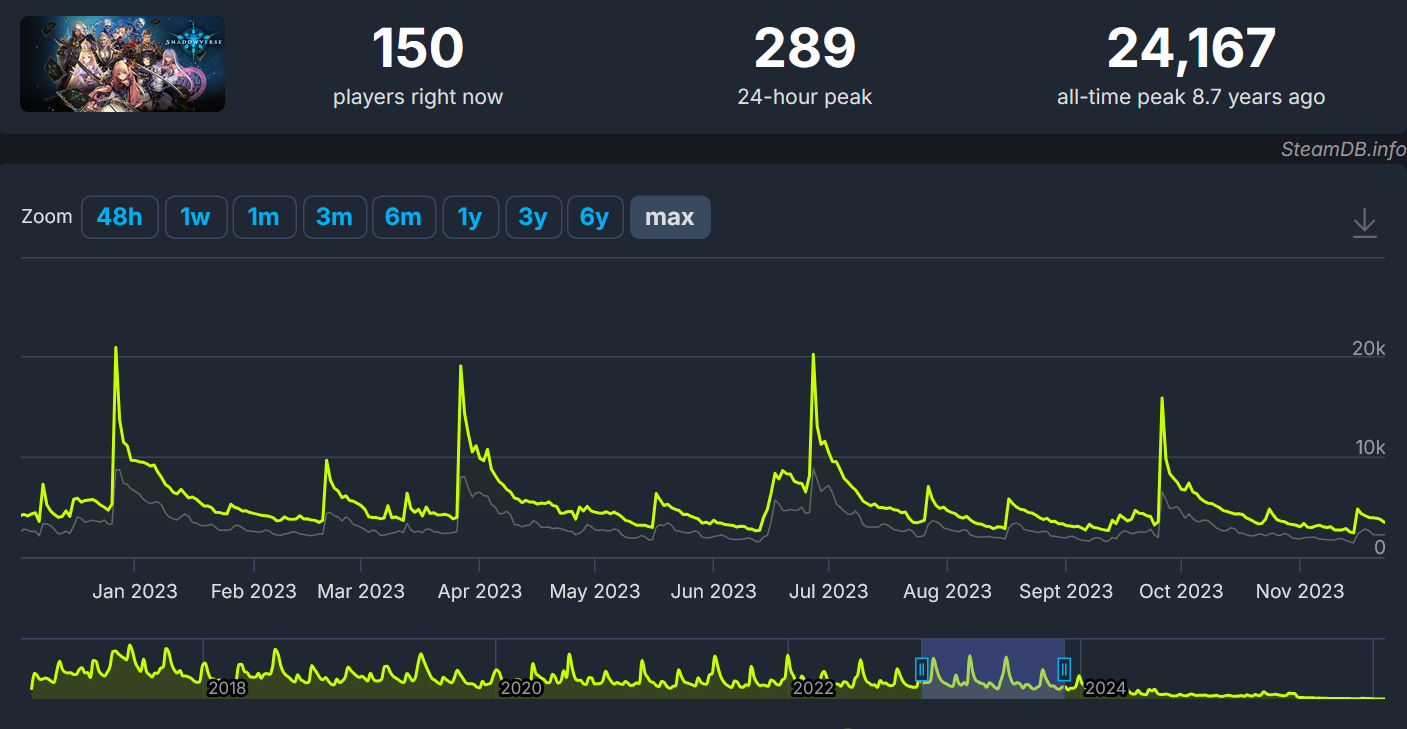The width and height of the screenshot is (1407, 729).
Task: Click the 24,167 all-time peak value
Action: pyautogui.click(x=1191, y=48)
